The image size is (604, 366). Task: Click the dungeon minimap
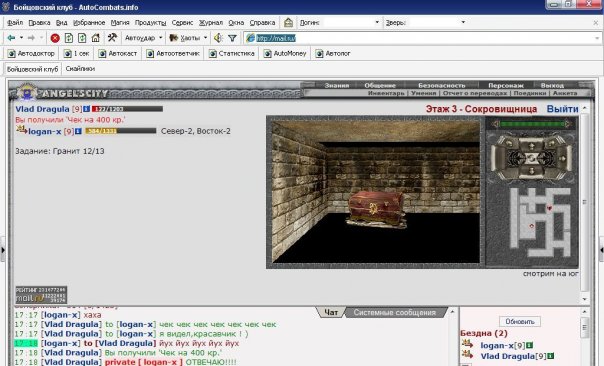[x=540, y=222]
